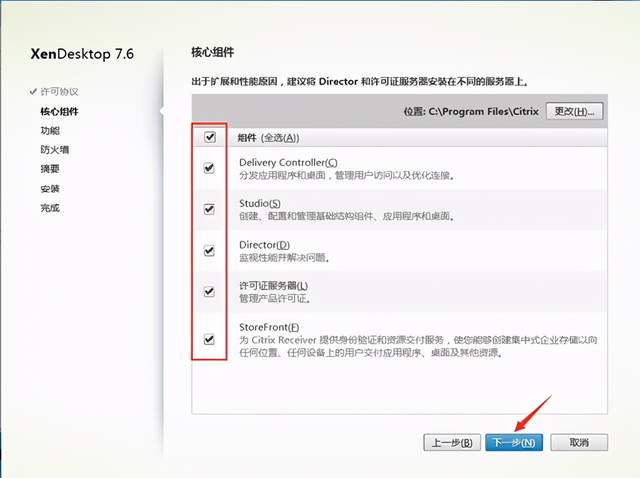Go back with 上一步(B) button
640x478 pixels.
pos(452,442)
